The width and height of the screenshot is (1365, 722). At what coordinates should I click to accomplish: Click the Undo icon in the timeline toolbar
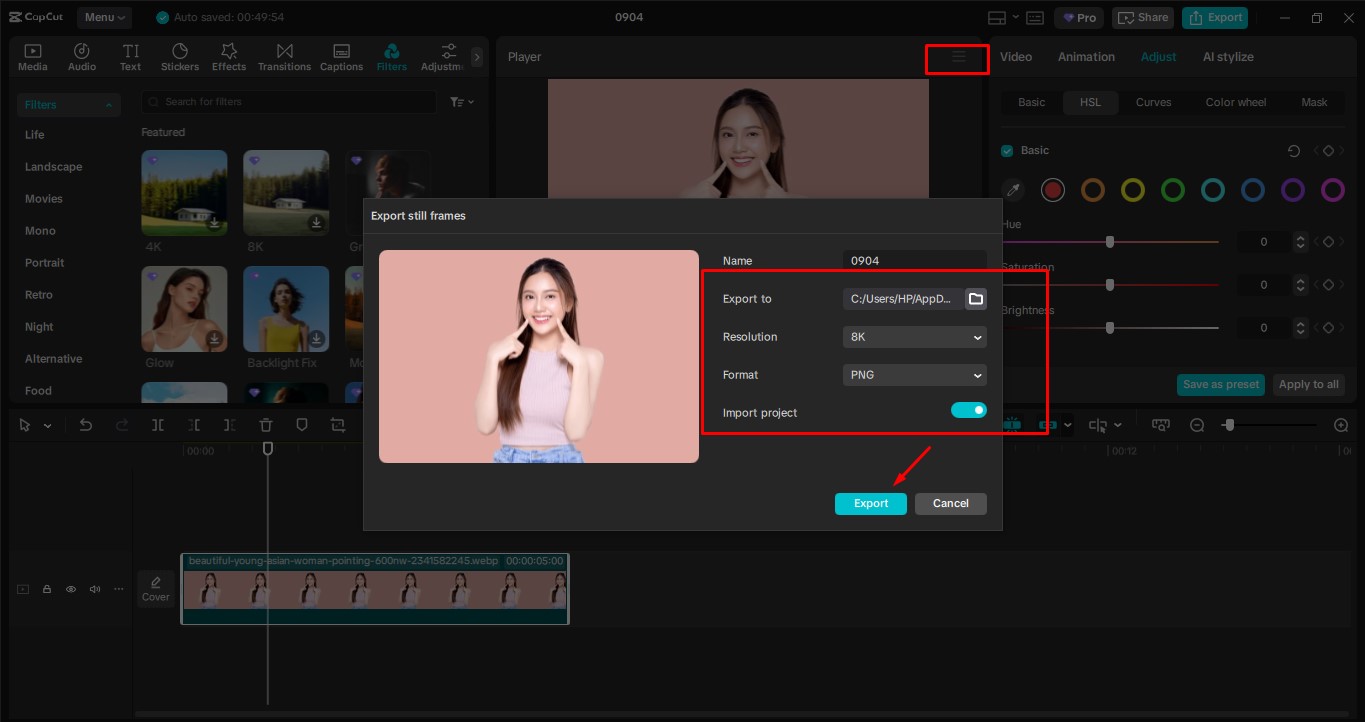tap(85, 424)
